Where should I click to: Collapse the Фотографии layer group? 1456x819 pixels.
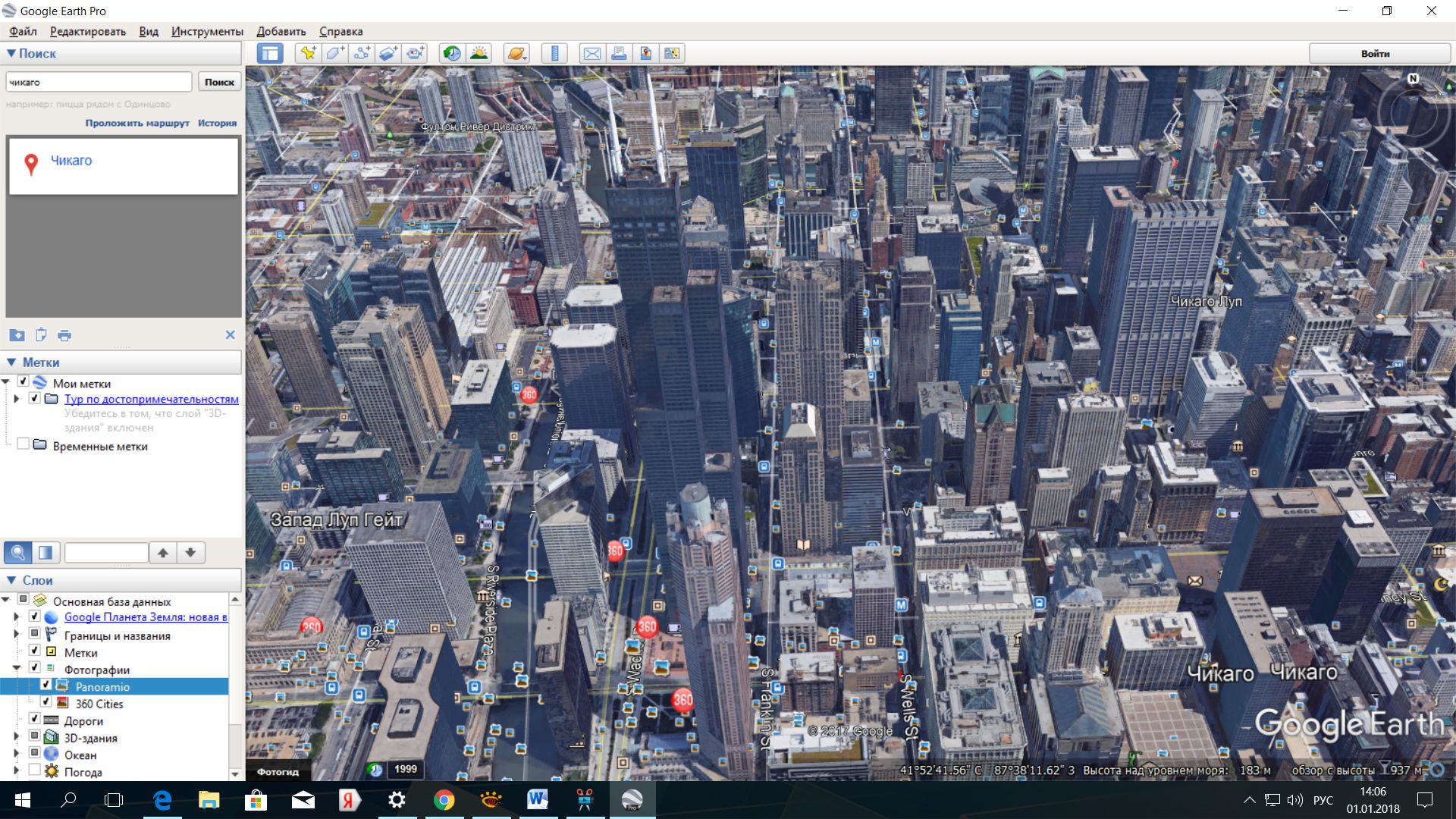pyautogui.click(x=17, y=668)
